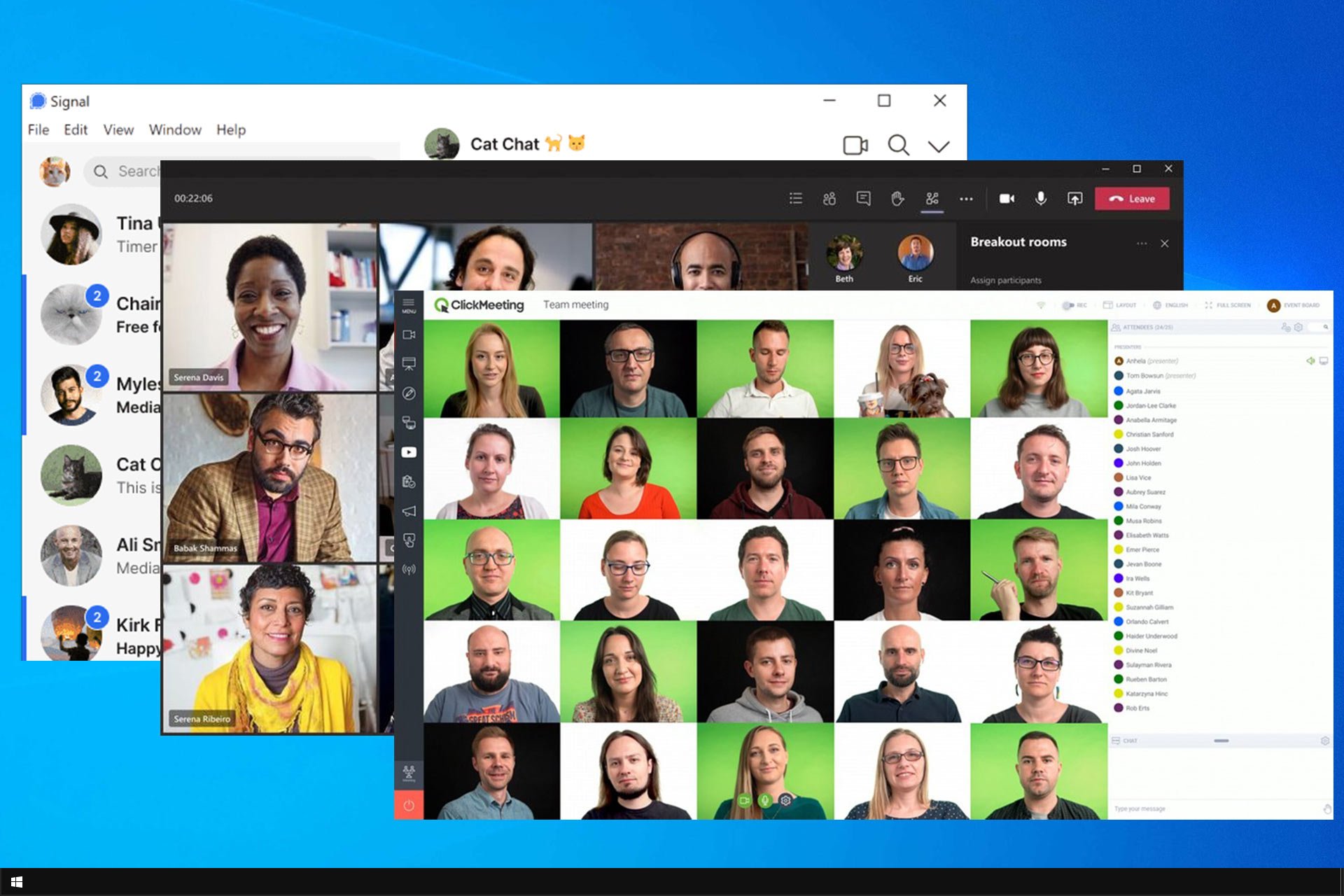Screen dimensions: 1344x896
Task: Show participants in the Teams meeting toolbar
Action: [x=829, y=198]
